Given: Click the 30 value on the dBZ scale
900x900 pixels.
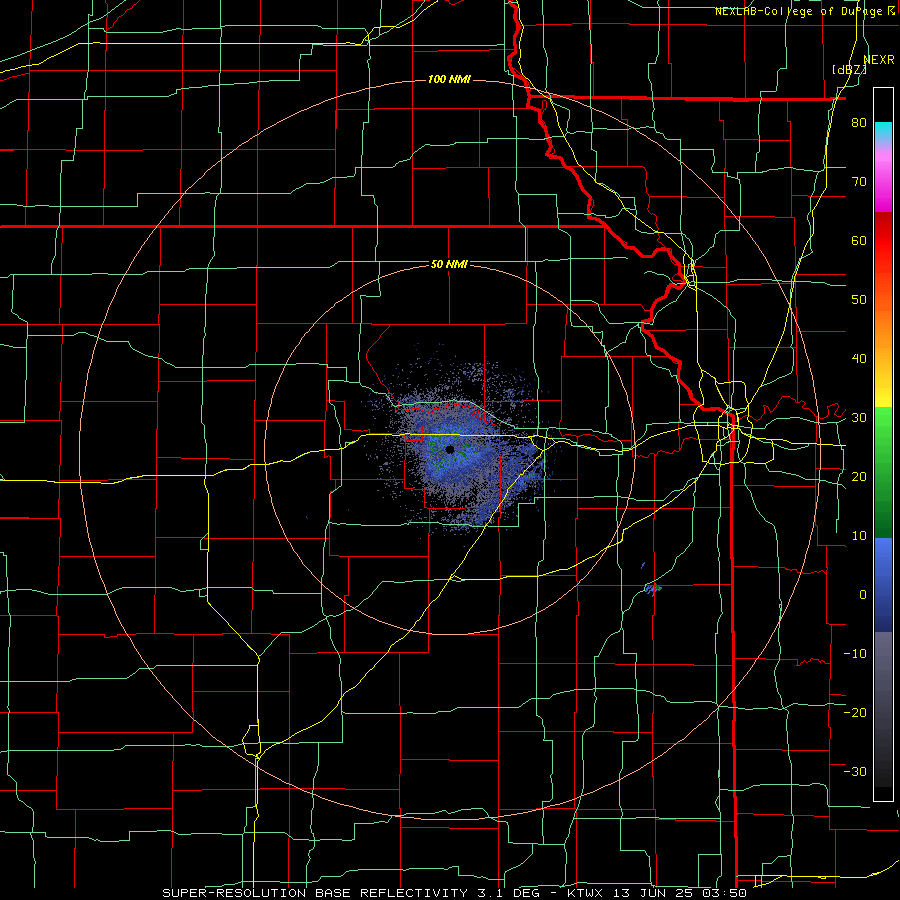Looking at the screenshot, I should pos(859,417).
